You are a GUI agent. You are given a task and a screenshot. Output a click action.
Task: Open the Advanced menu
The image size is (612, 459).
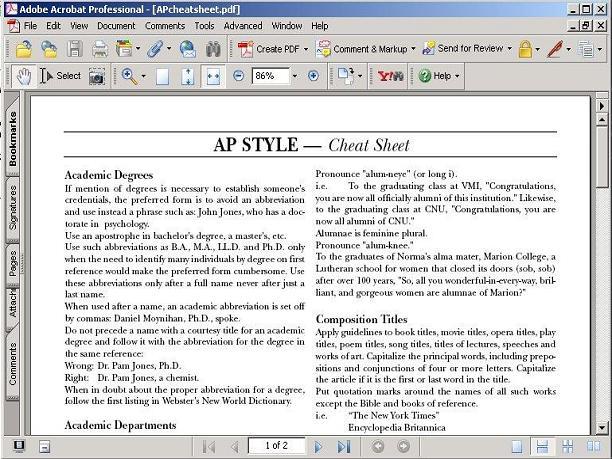click(x=243, y=26)
